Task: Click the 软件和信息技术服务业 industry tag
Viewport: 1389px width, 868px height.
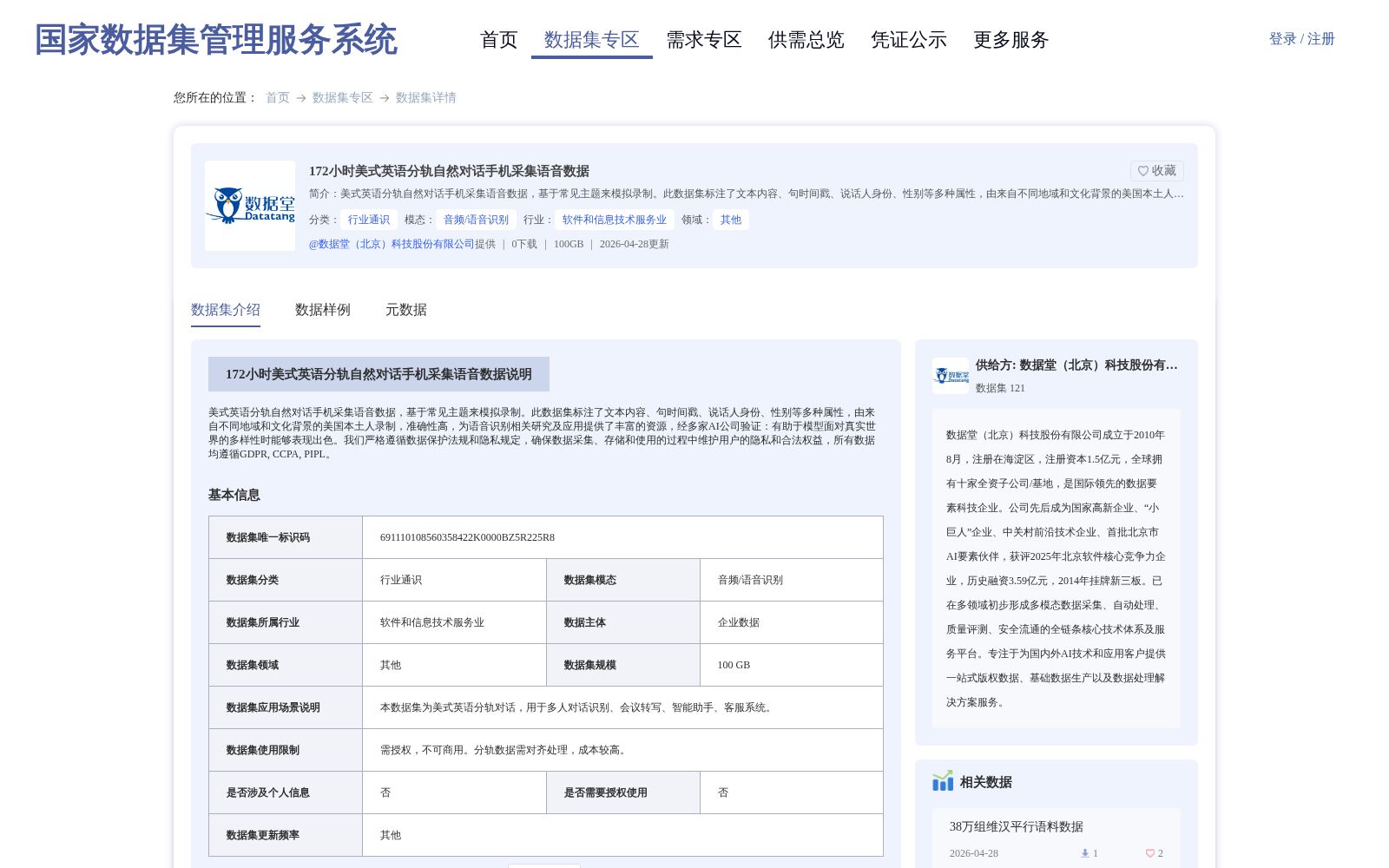Action: (x=615, y=220)
